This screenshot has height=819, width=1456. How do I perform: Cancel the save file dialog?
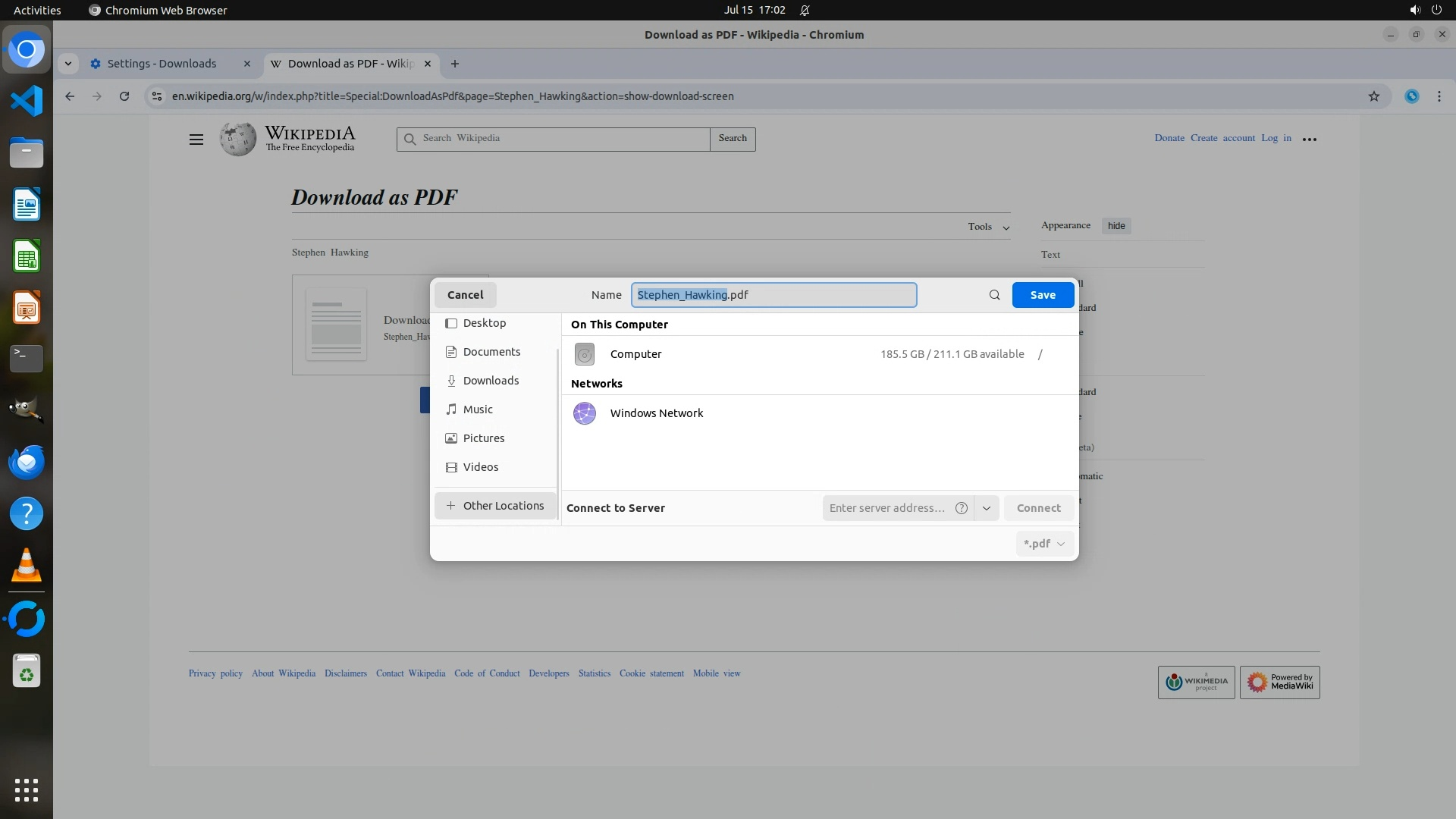[465, 295]
